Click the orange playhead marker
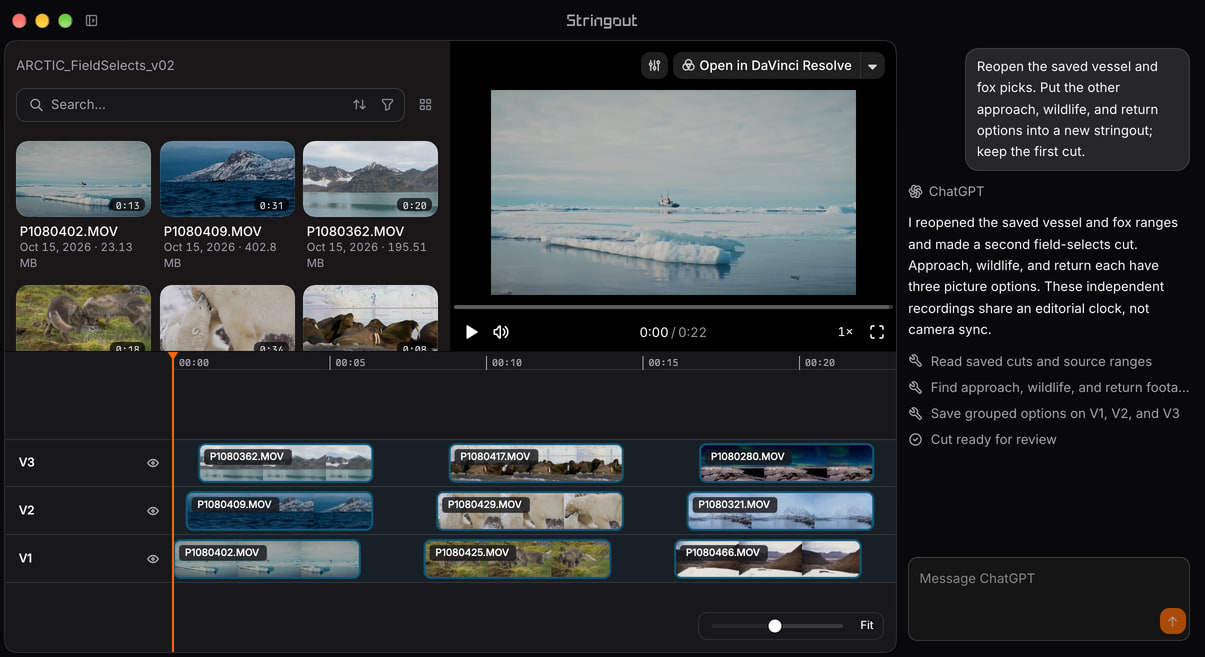Image resolution: width=1205 pixels, height=657 pixels. point(173,357)
